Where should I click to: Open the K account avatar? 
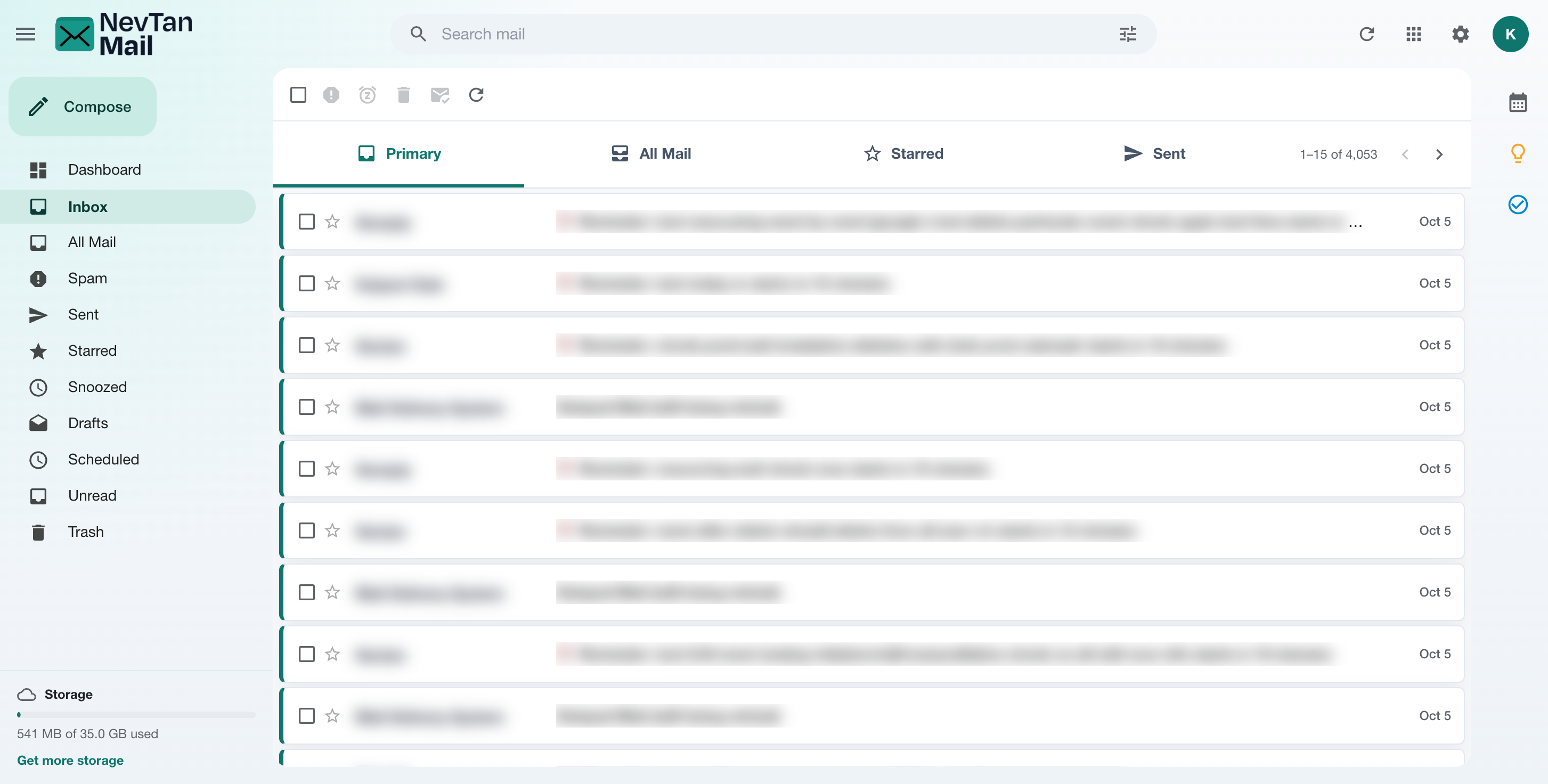(x=1510, y=34)
